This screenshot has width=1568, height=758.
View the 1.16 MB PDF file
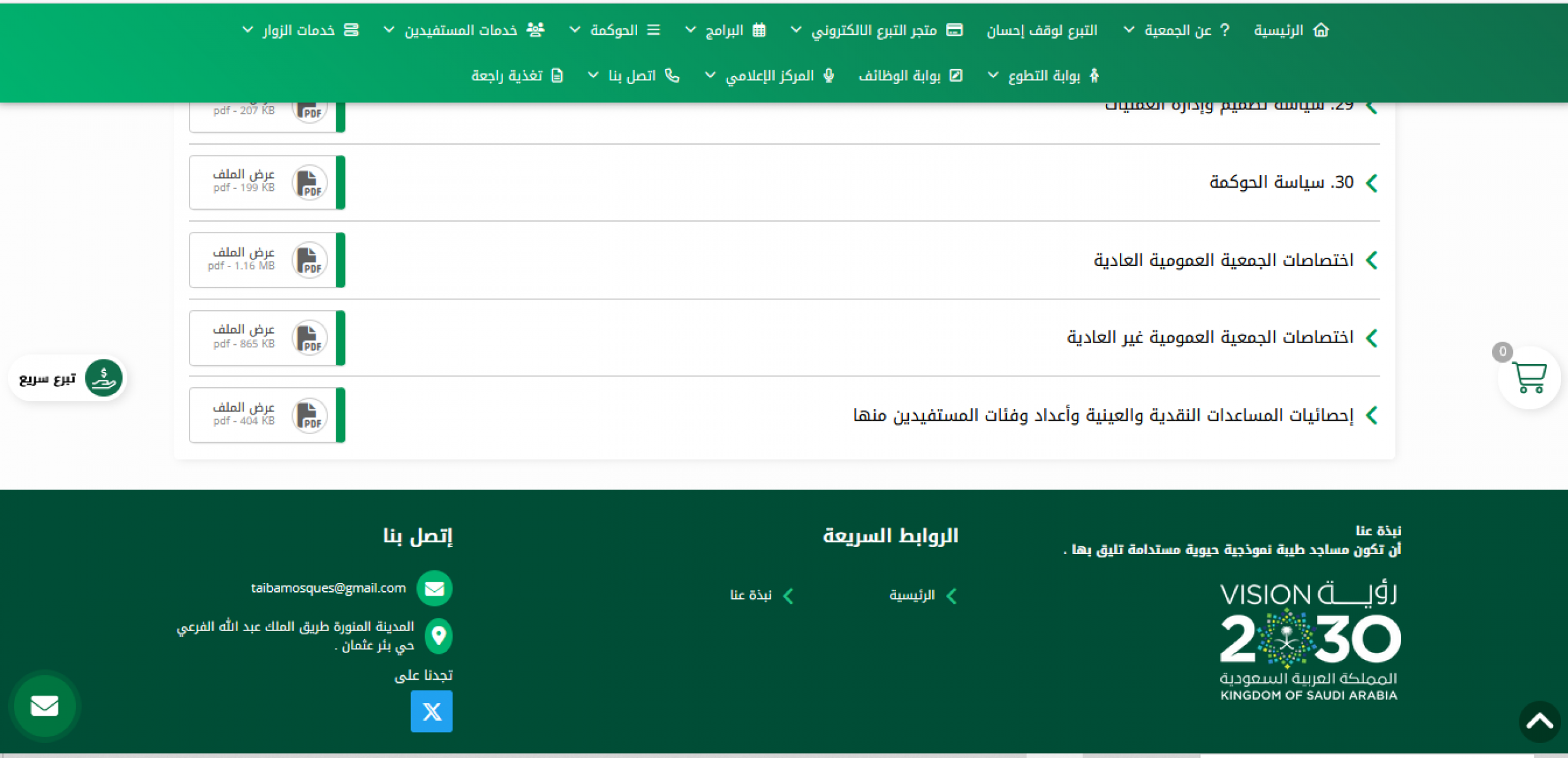click(245, 260)
